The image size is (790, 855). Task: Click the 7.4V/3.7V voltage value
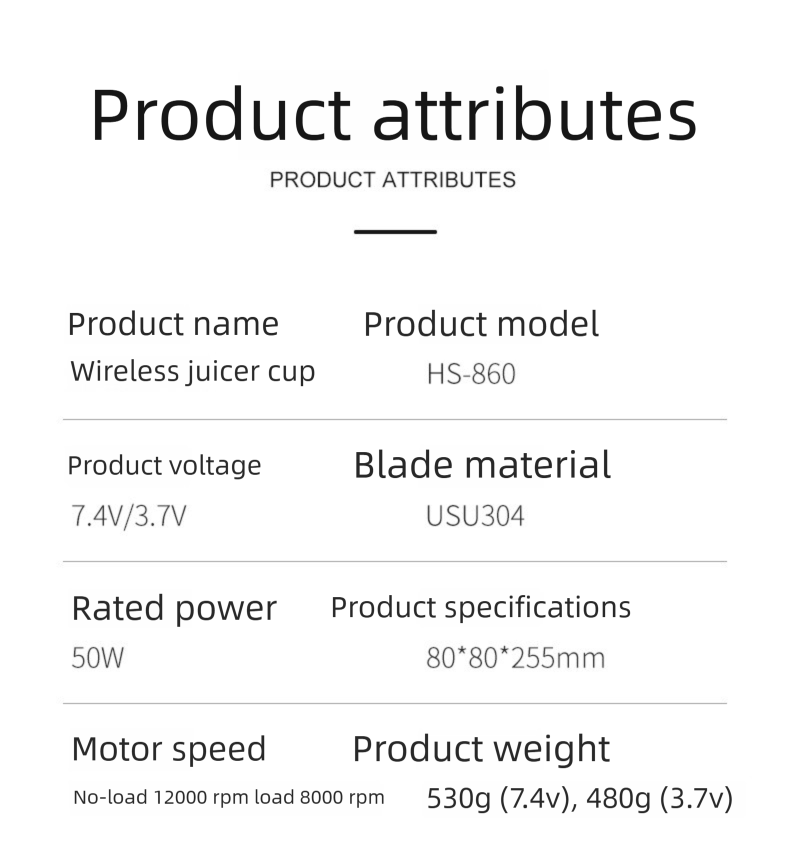pyautogui.click(x=129, y=516)
